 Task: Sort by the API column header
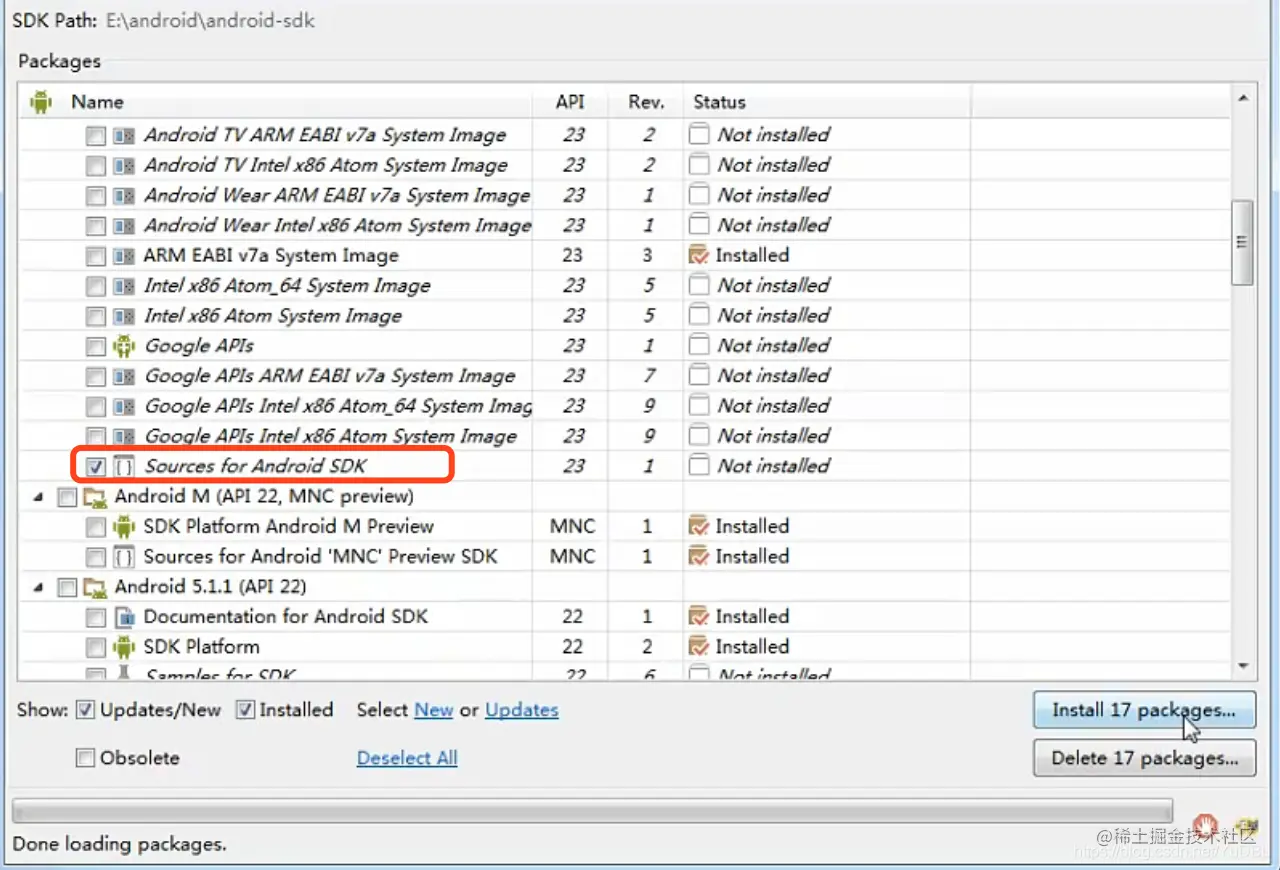pos(570,102)
